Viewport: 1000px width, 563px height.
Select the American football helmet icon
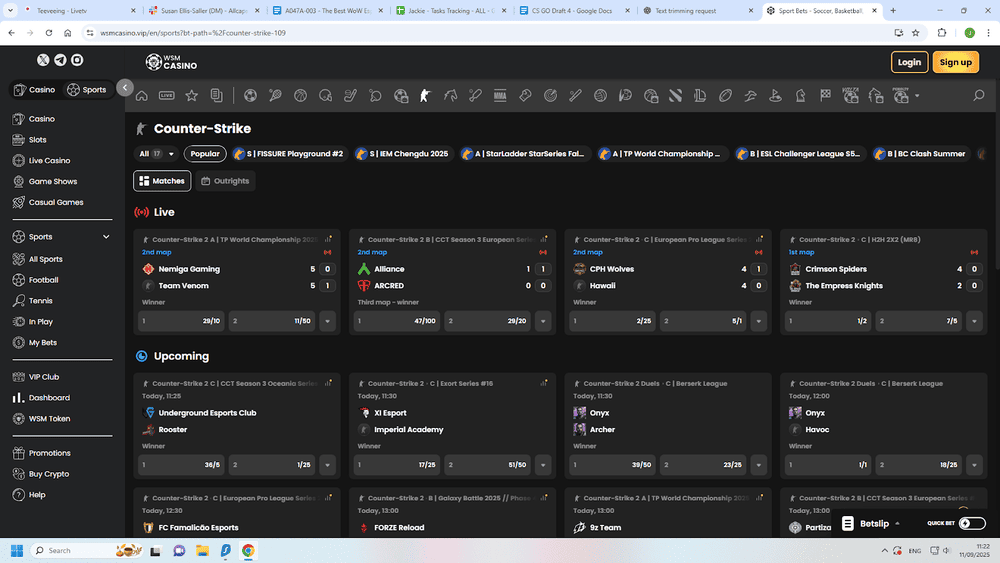[325, 96]
